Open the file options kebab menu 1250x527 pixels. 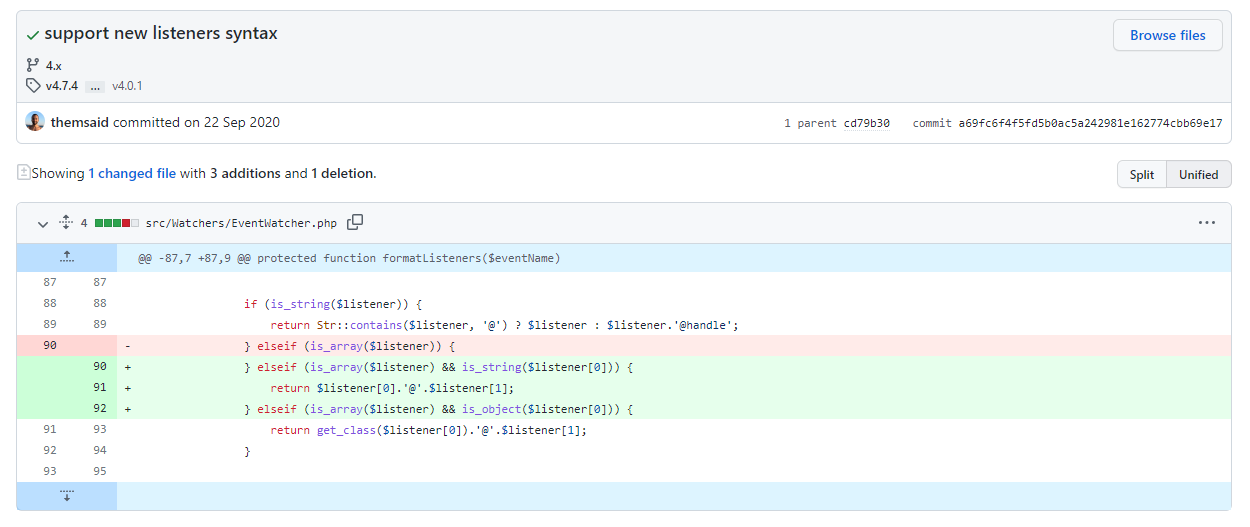pos(1207,222)
